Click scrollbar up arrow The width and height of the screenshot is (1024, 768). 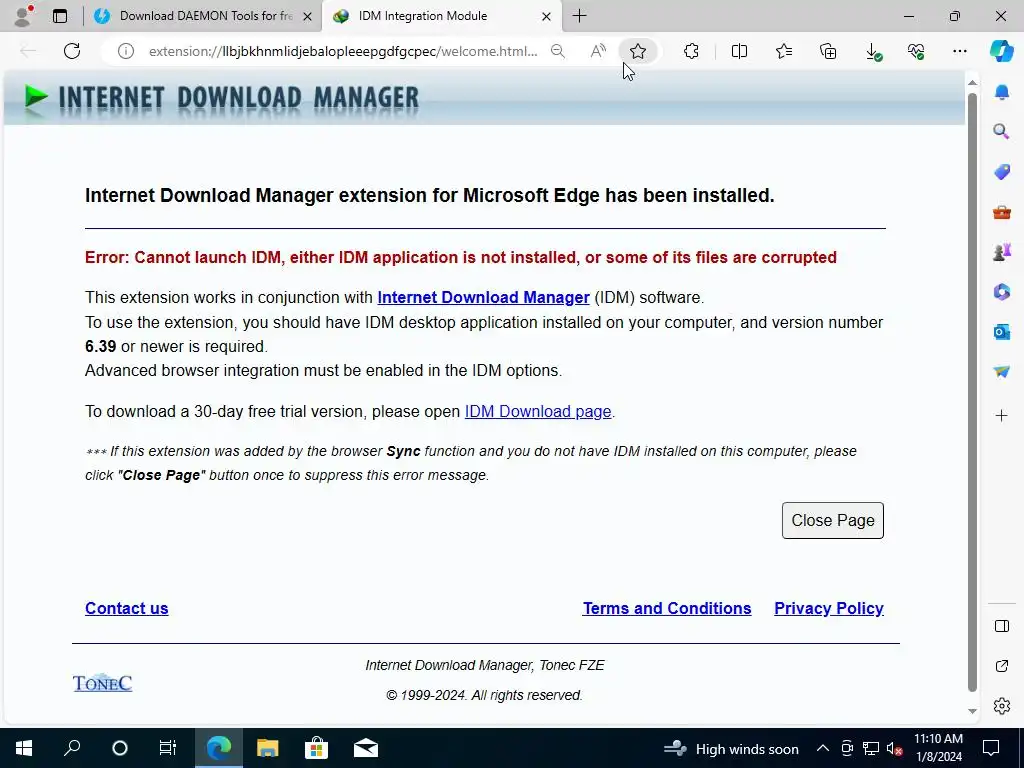pyautogui.click(x=972, y=82)
